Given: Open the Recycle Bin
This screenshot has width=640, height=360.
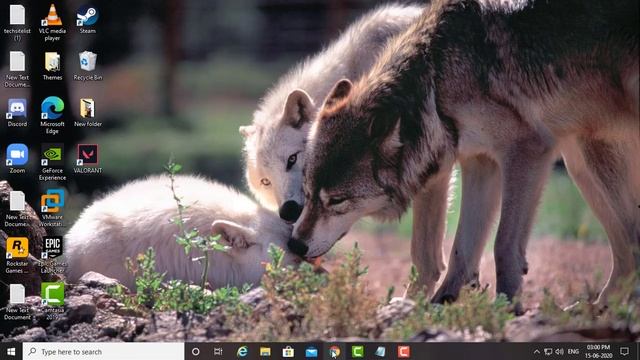Looking at the screenshot, I should (x=88, y=65).
